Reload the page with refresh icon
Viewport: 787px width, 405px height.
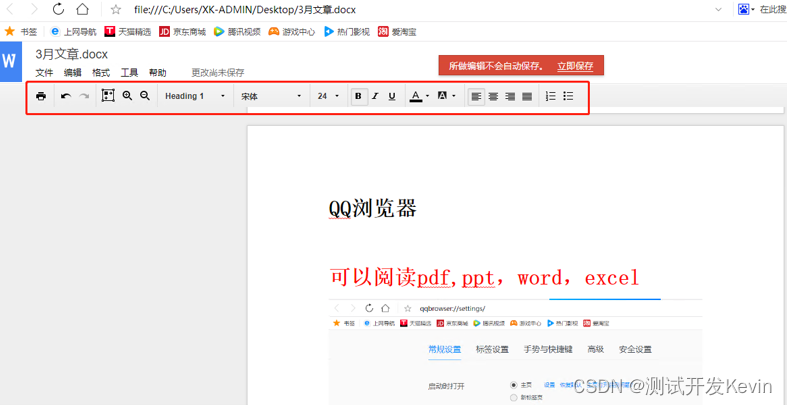[x=59, y=9]
